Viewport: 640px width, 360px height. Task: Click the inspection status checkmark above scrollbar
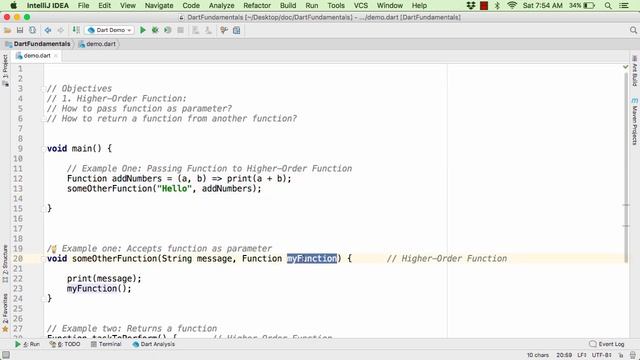coord(625,67)
